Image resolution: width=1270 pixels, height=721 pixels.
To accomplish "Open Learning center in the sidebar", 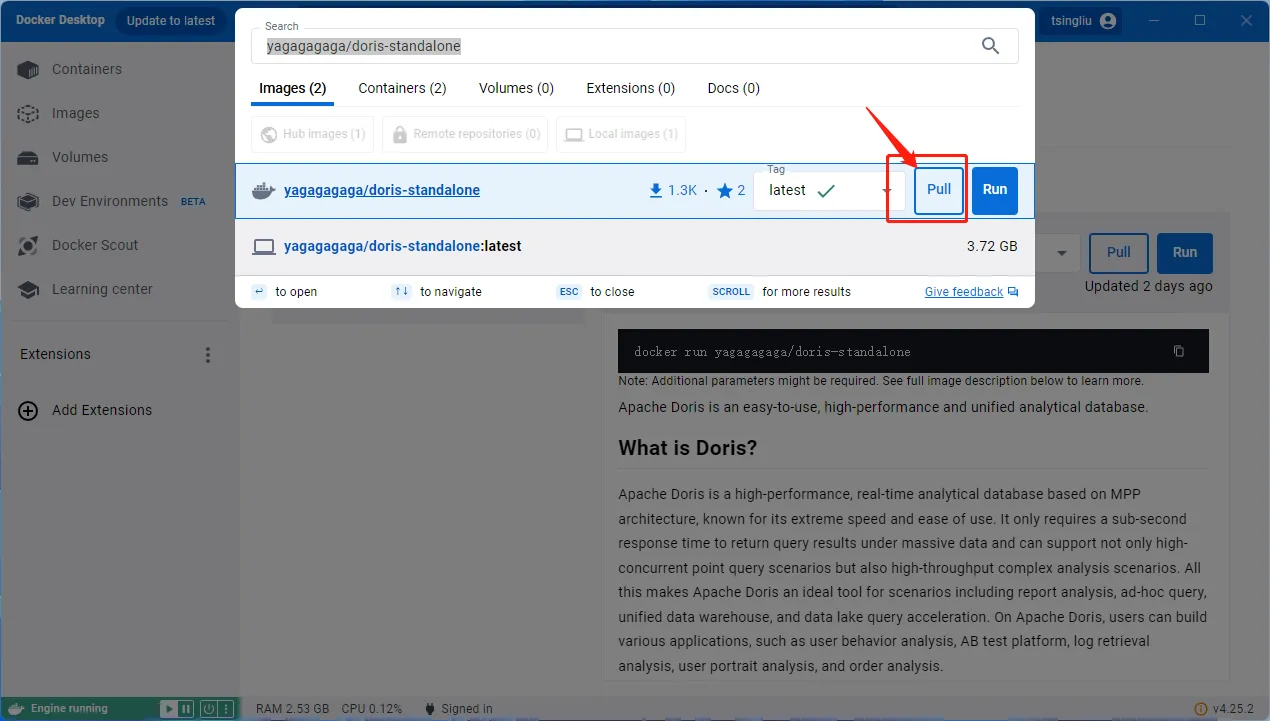I will point(102,290).
